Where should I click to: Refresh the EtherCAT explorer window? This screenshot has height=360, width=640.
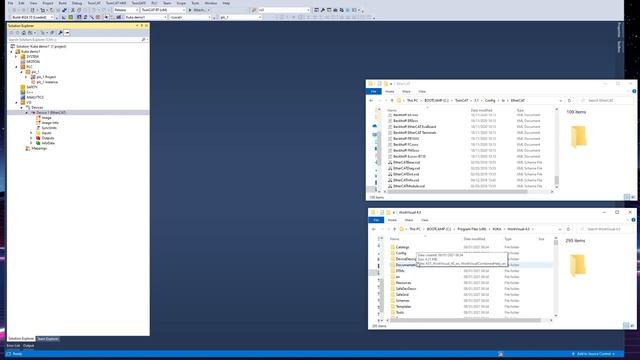[x=569, y=100]
